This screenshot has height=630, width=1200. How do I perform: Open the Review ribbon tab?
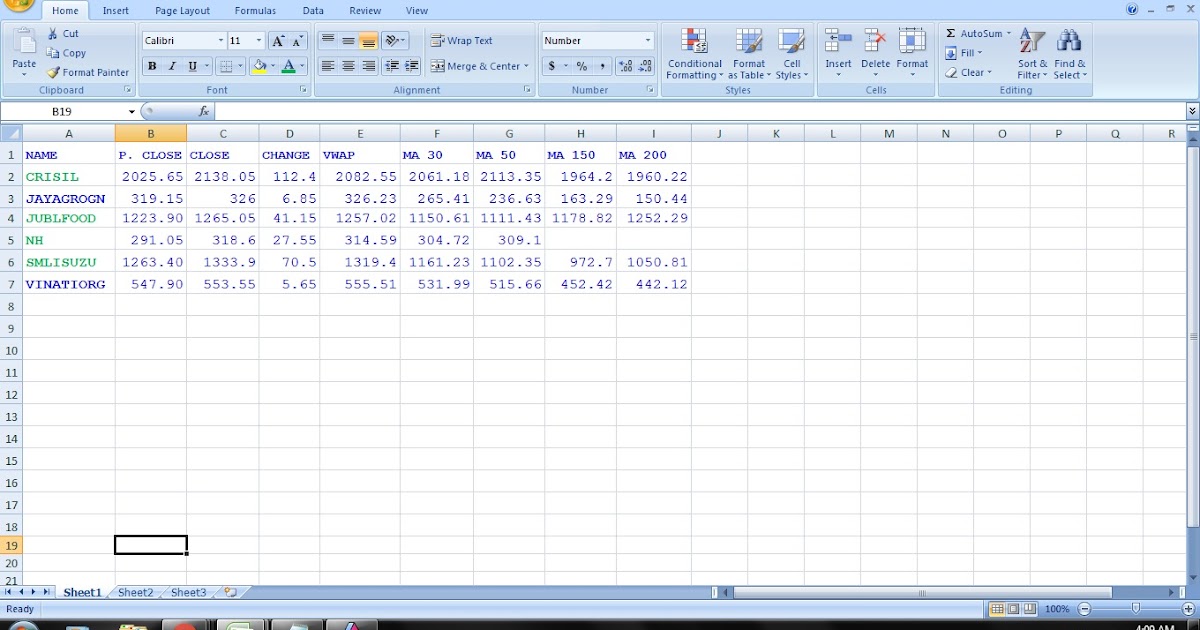(x=365, y=11)
